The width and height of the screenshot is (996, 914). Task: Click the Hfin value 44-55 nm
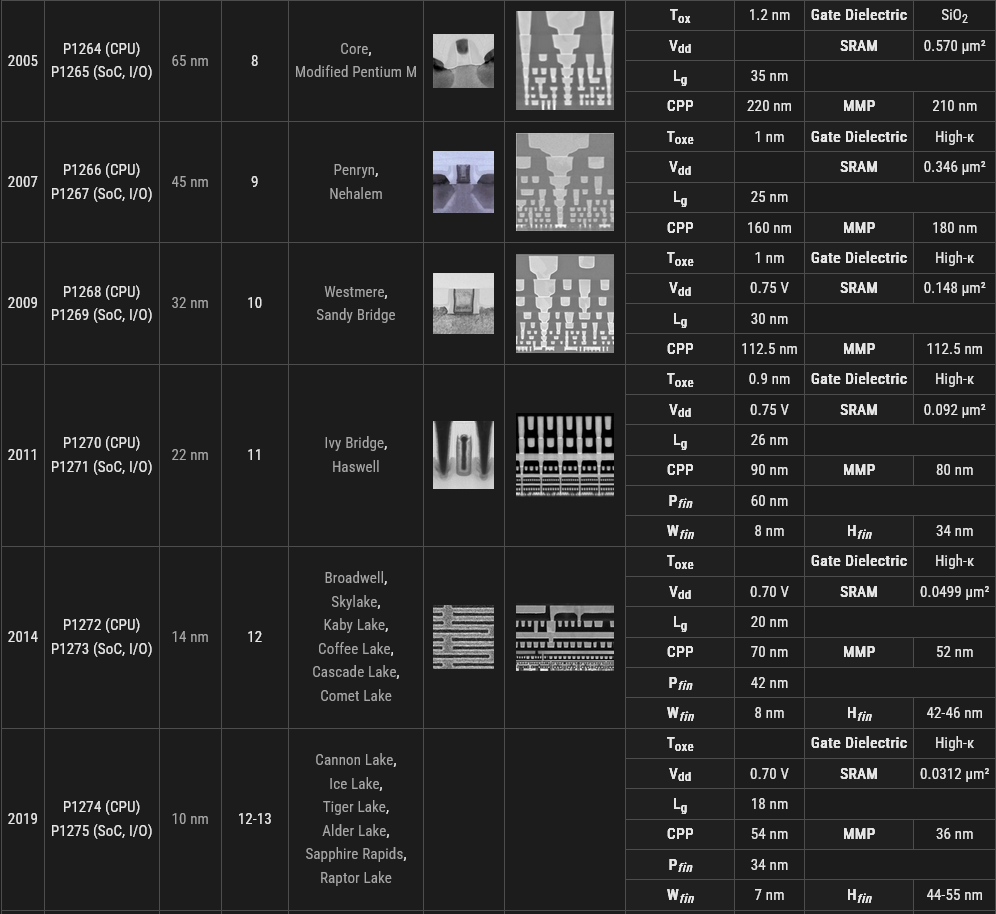(955, 895)
